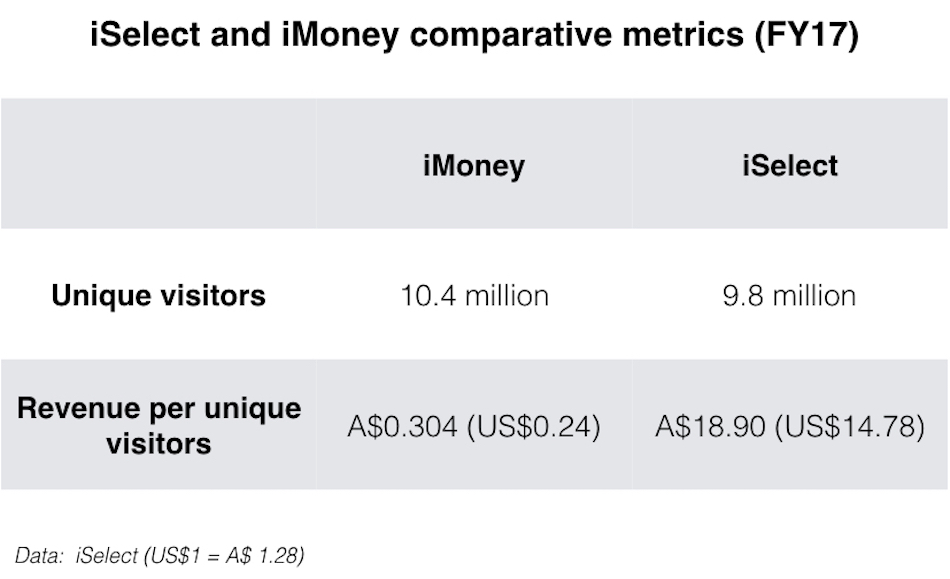Image resolution: width=950 pixels, height=579 pixels.
Task: Click the Unique visitors row label
Action: click(158, 296)
